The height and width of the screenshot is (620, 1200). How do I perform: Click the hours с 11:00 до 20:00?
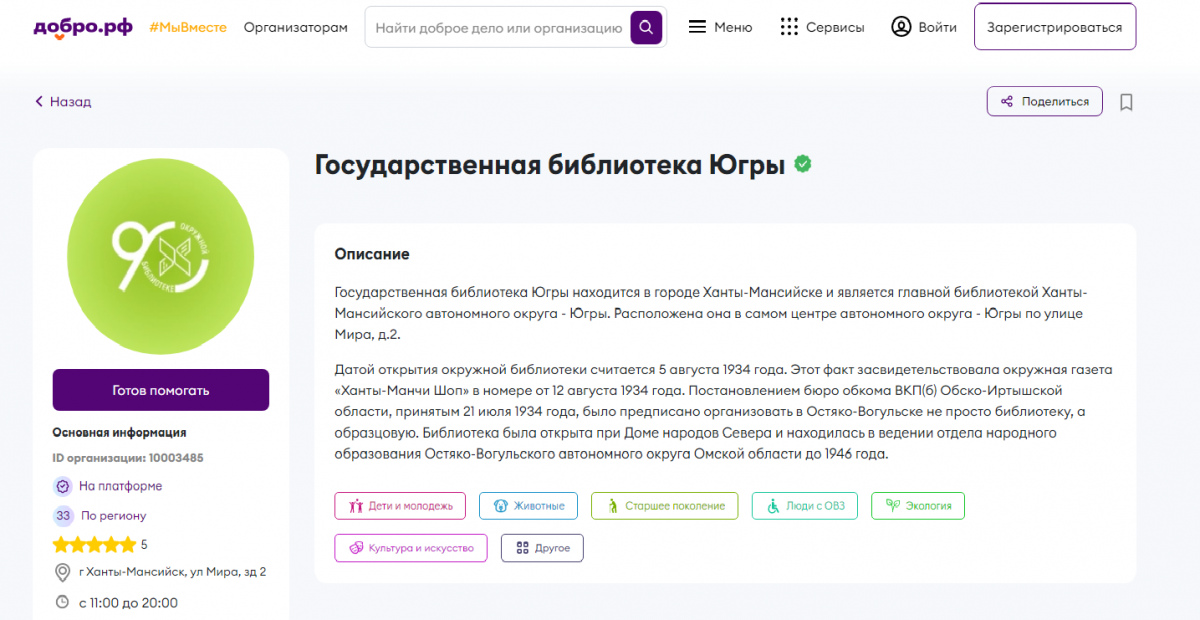coord(128,603)
